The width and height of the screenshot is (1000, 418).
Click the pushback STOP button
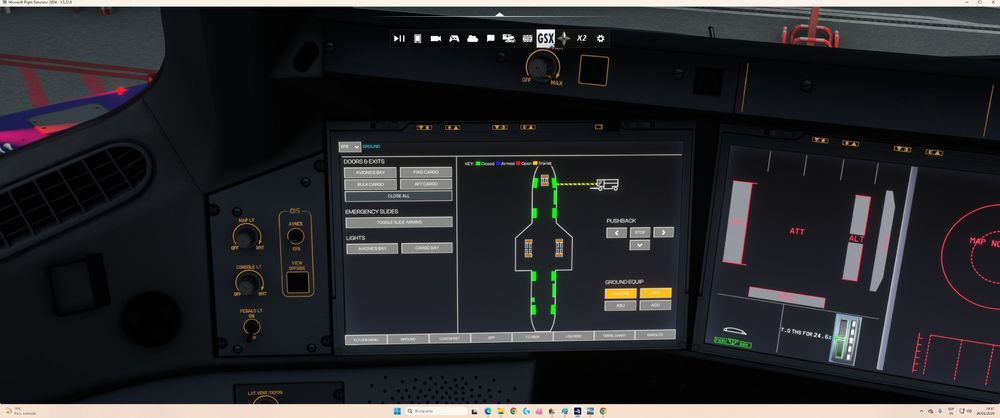[640, 232]
